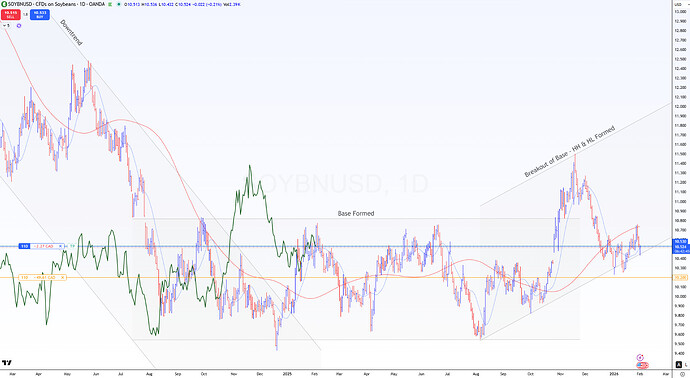
Task: Select the 'Base Formed' text annotation
Action: pyautogui.click(x=356, y=213)
